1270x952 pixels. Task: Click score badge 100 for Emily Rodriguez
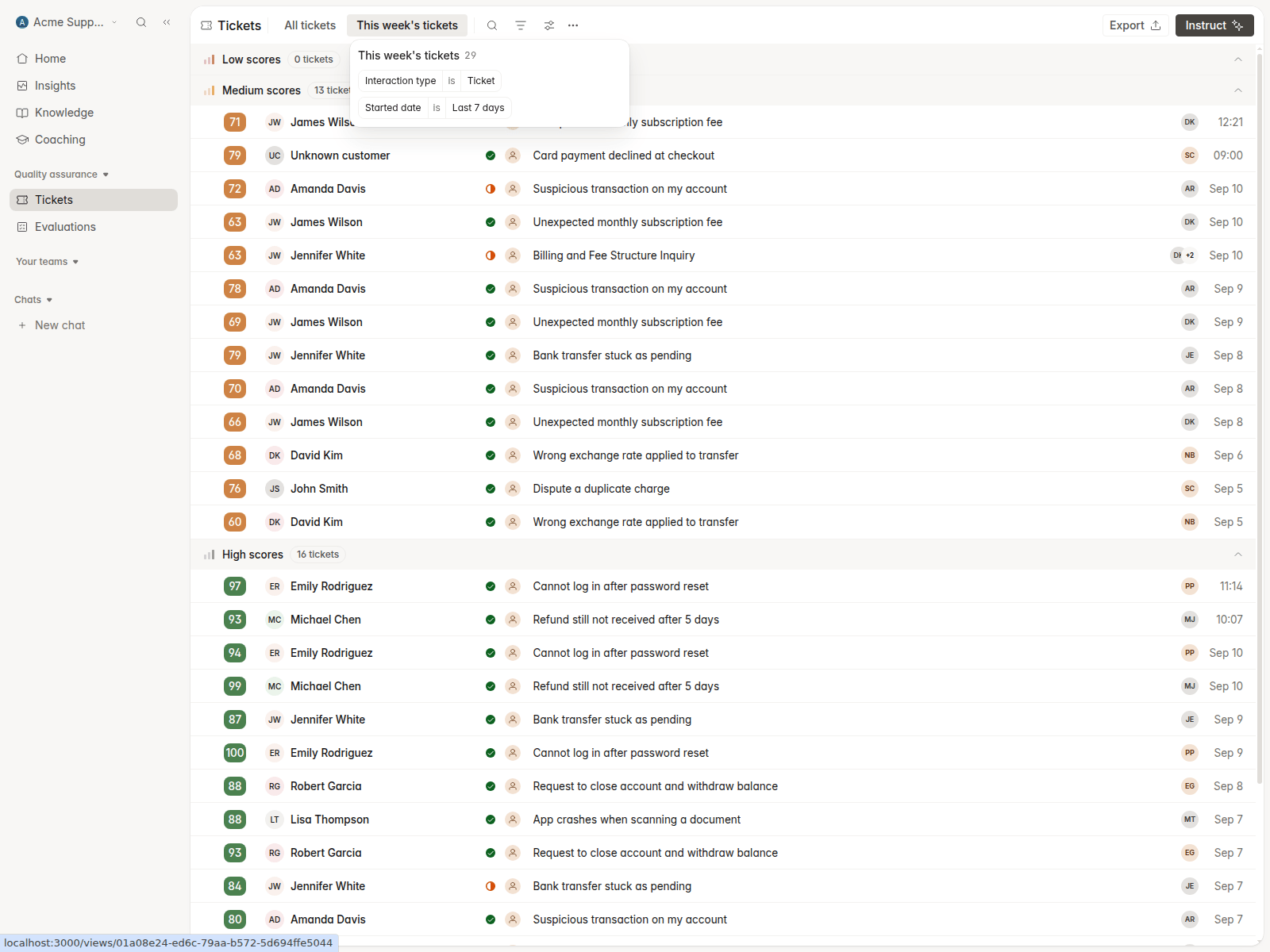point(235,753)
